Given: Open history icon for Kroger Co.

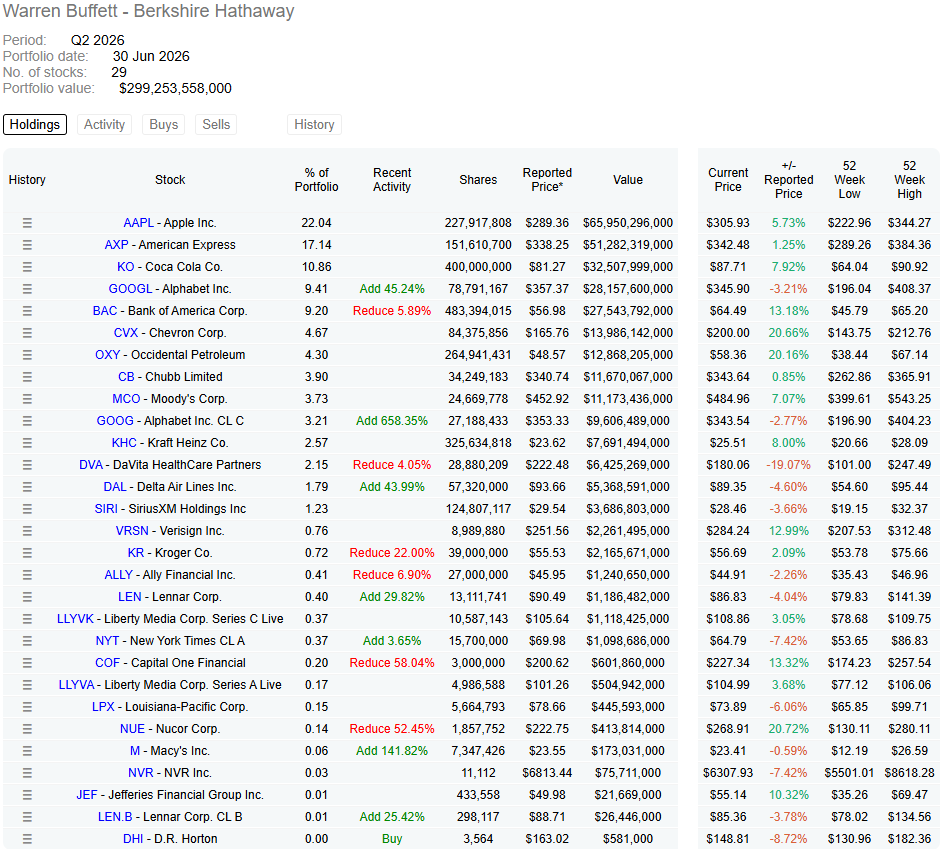Looking at the screenshot, I should click(27, 553).
